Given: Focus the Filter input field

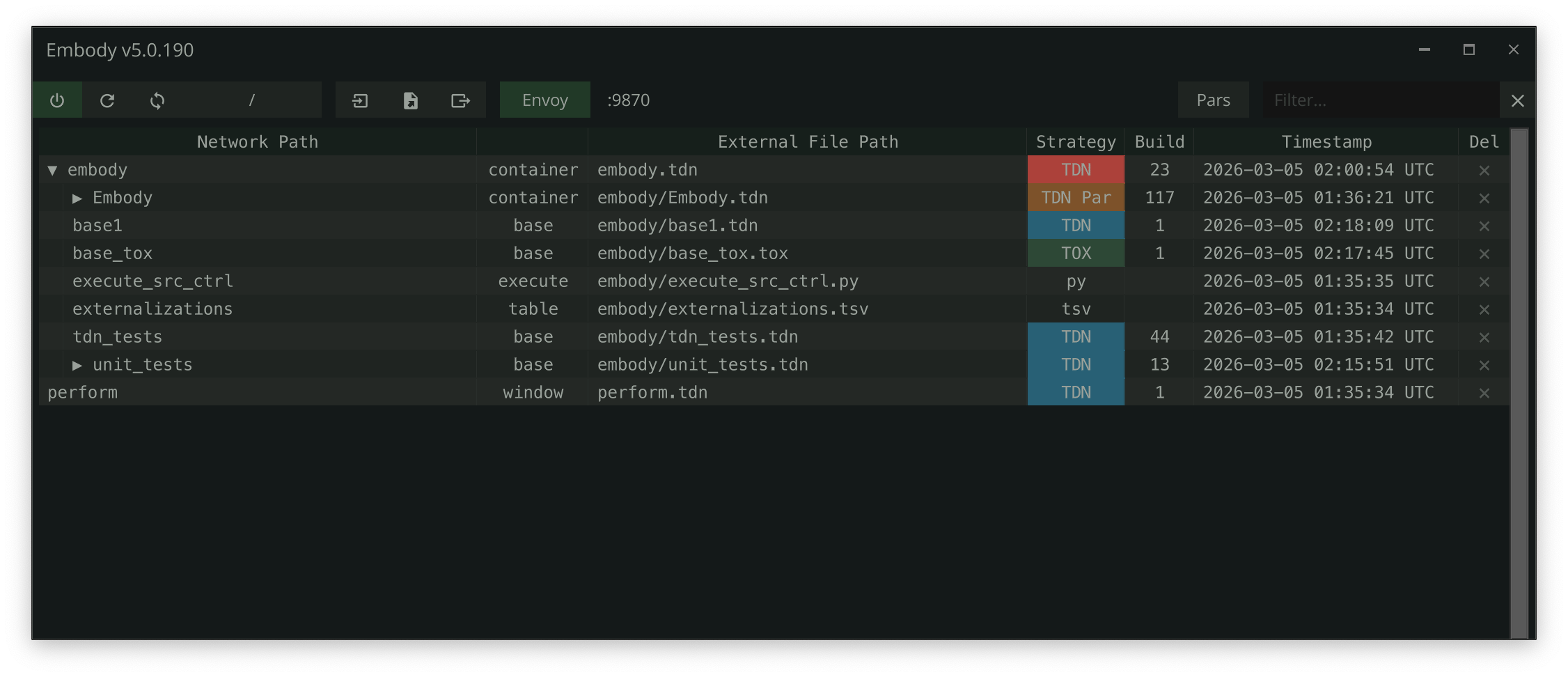Looking at the screenshot, I should pyautogui.click(x=1381, y=100).
